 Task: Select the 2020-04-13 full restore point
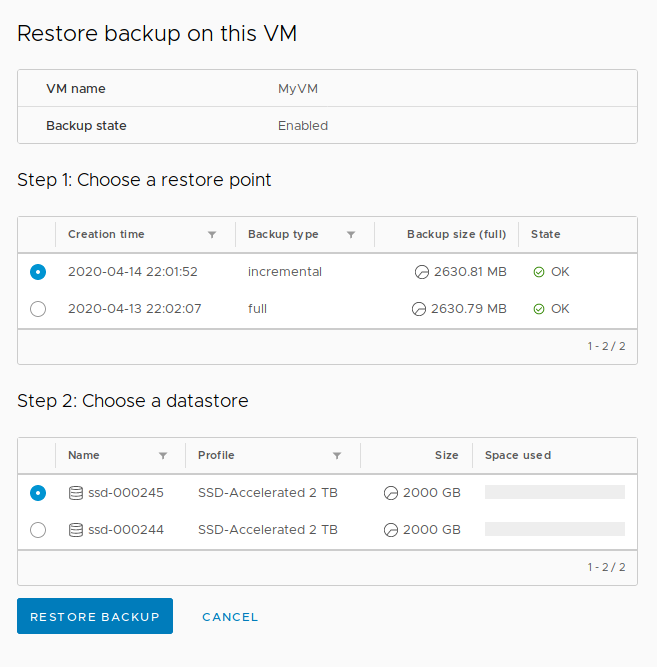[38, 309]
